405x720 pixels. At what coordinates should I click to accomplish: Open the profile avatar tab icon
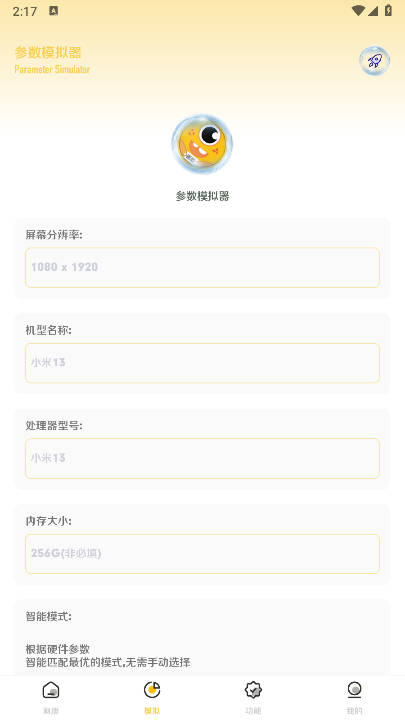pyautogui.click(x=354, y=690)
